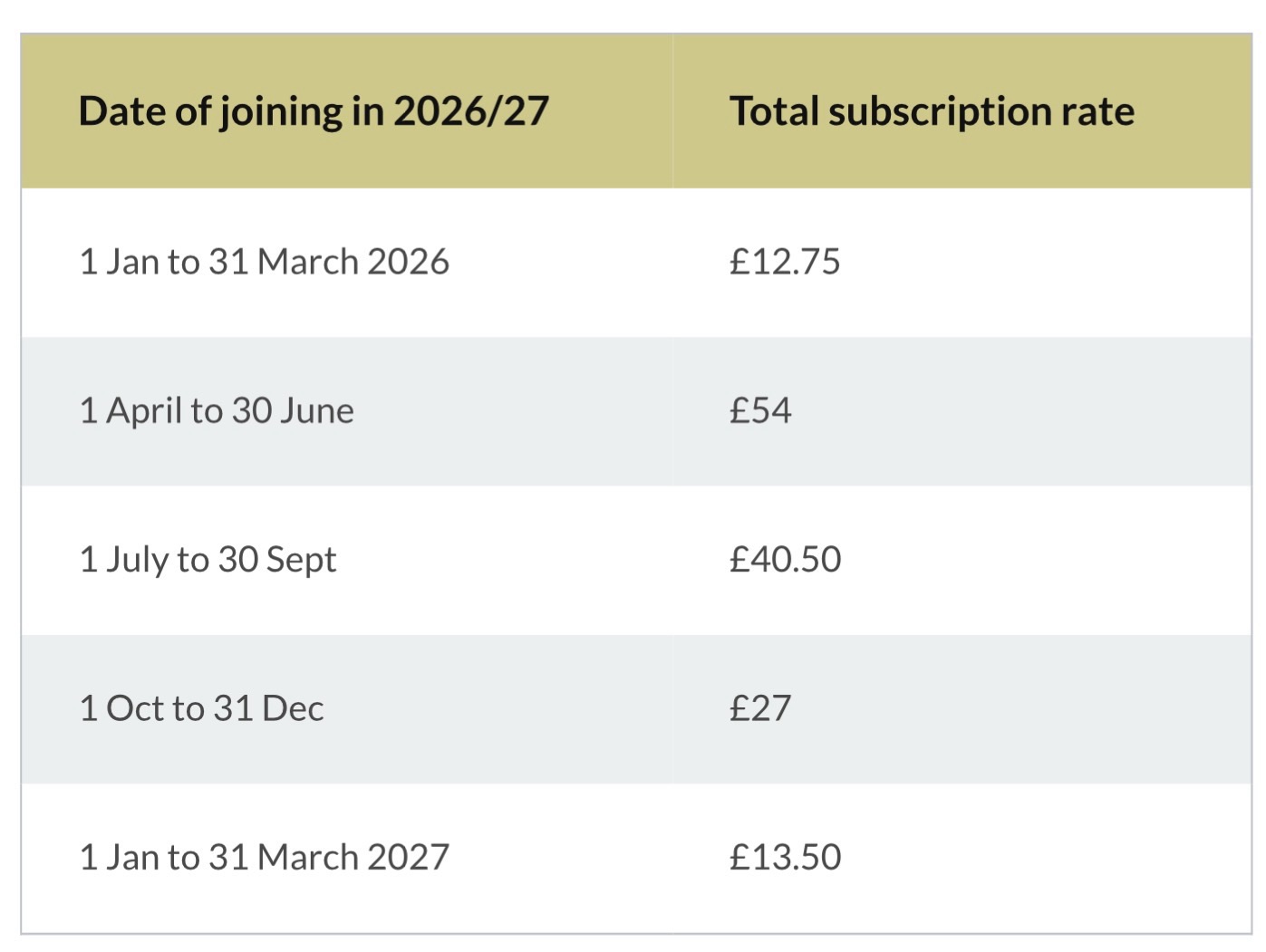Select the "1 April to 30 June" cell
Viewport: 1266px width, 952px height.
(x=217, y=411)
